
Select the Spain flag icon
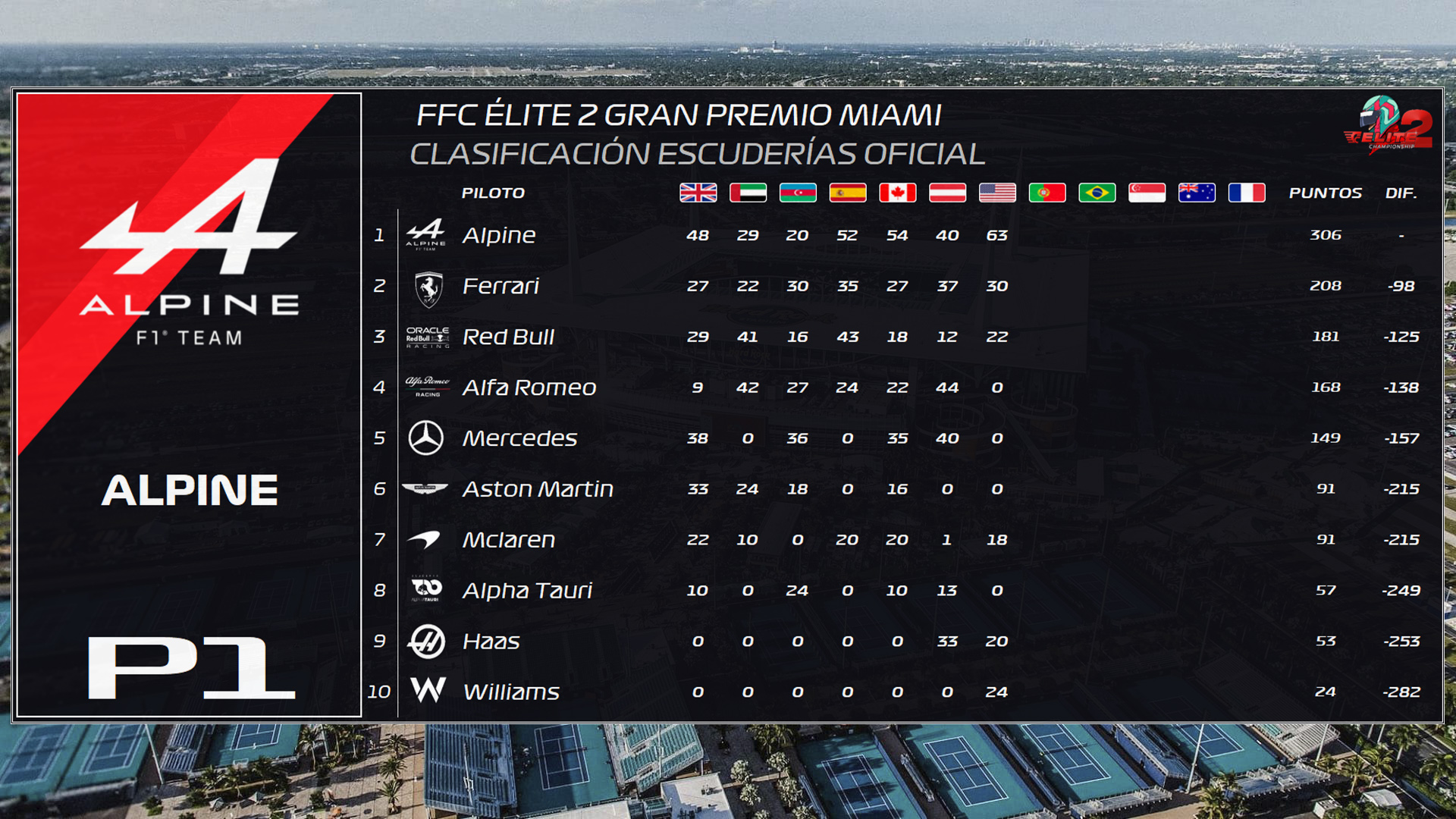(847, 193)
